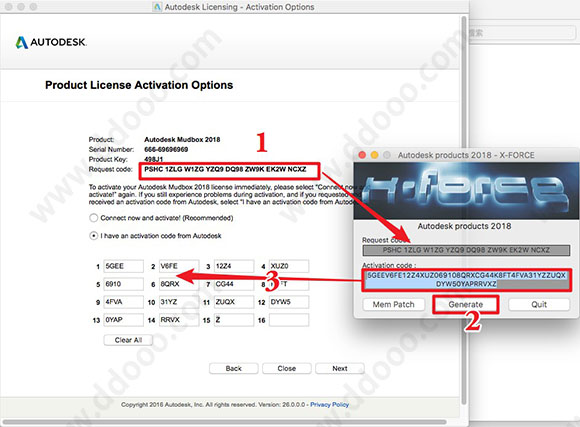Image resolution: width=580 pixels, height=427 pixels.
Task: Click activation field 12 containing DYW5
Action: point(289,302)
